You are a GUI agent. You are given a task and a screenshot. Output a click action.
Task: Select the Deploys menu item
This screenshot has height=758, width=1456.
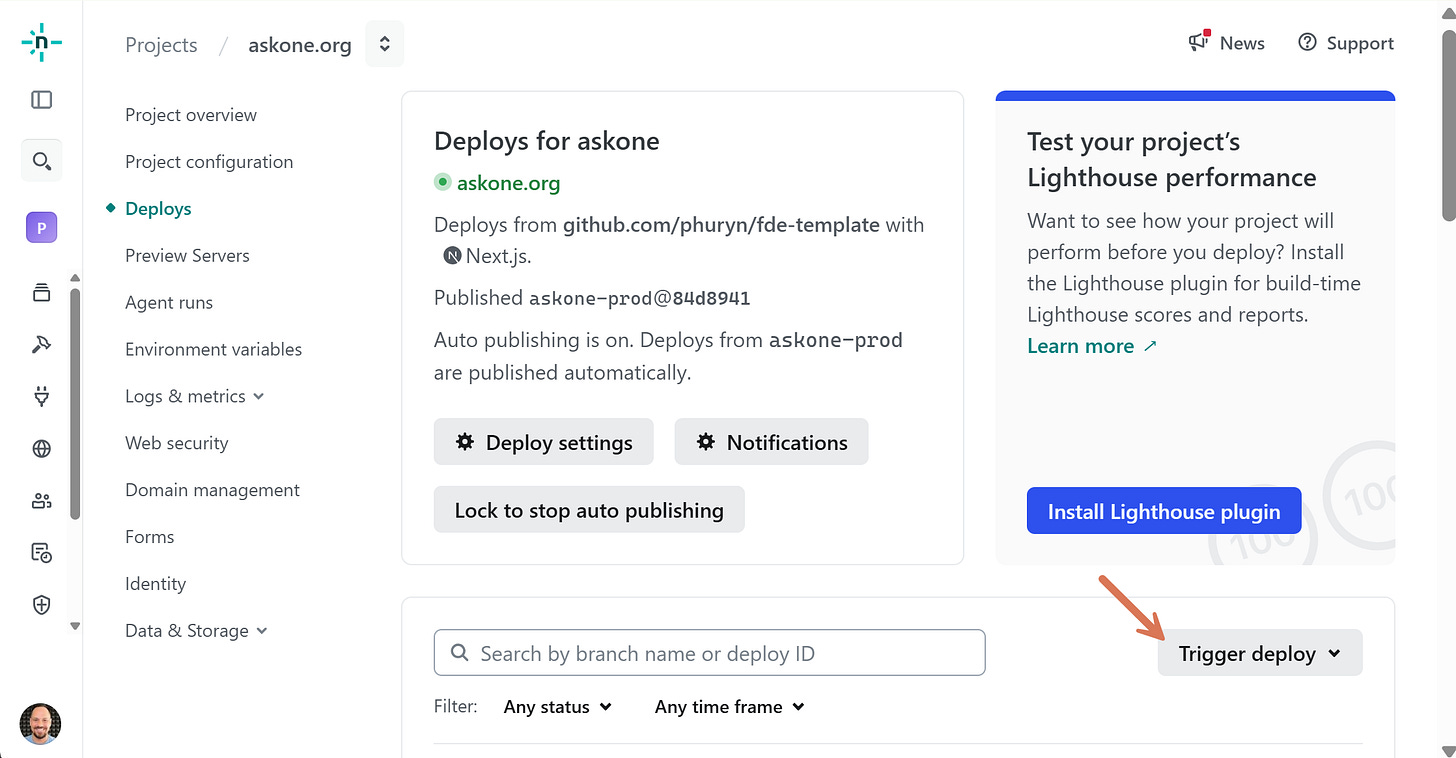158,208
